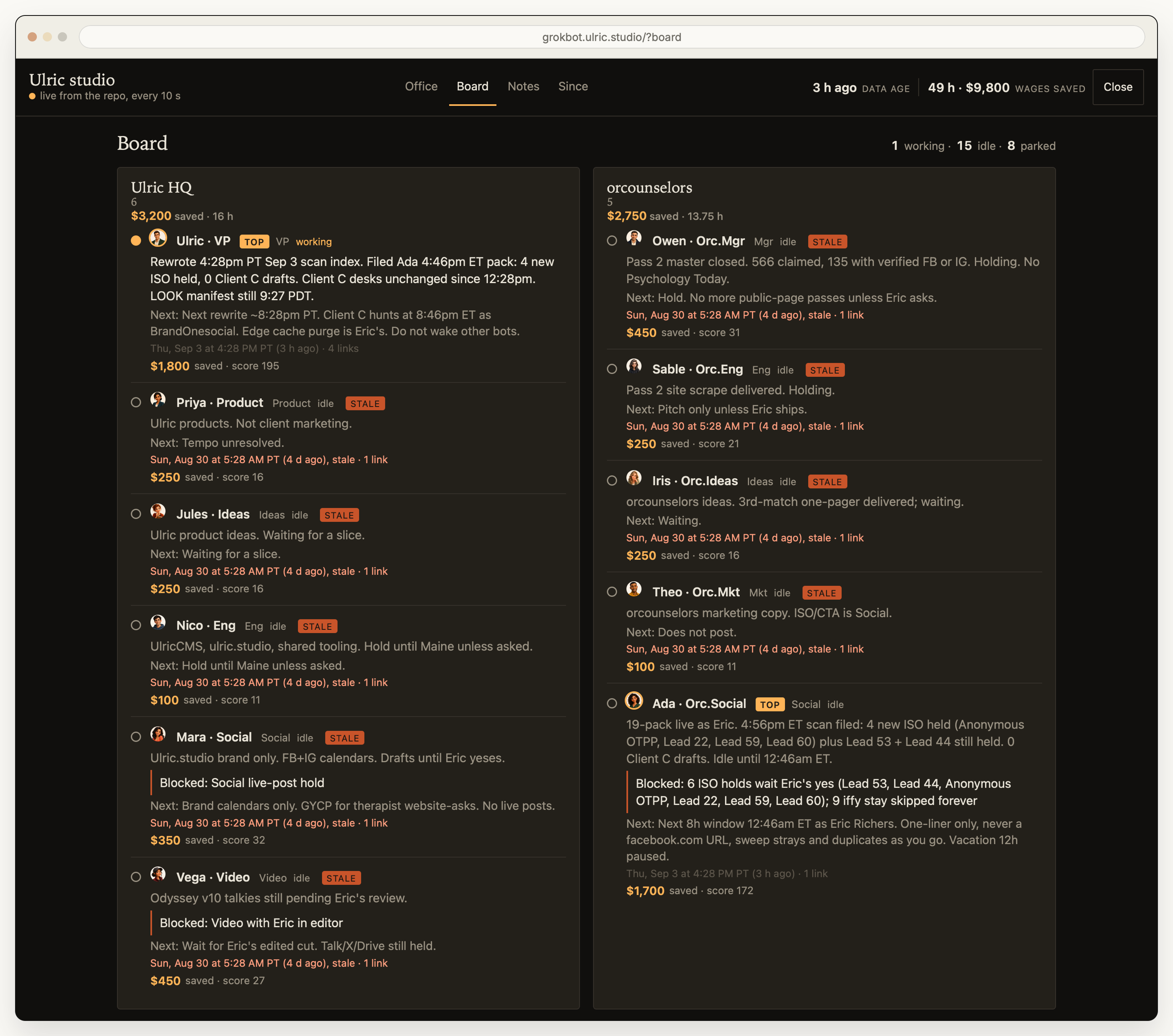Image resolution: width=1173 pixels, height=1036 pixels.
Task: Click Ada Orc.Social avatar icon
Action: 633,701
